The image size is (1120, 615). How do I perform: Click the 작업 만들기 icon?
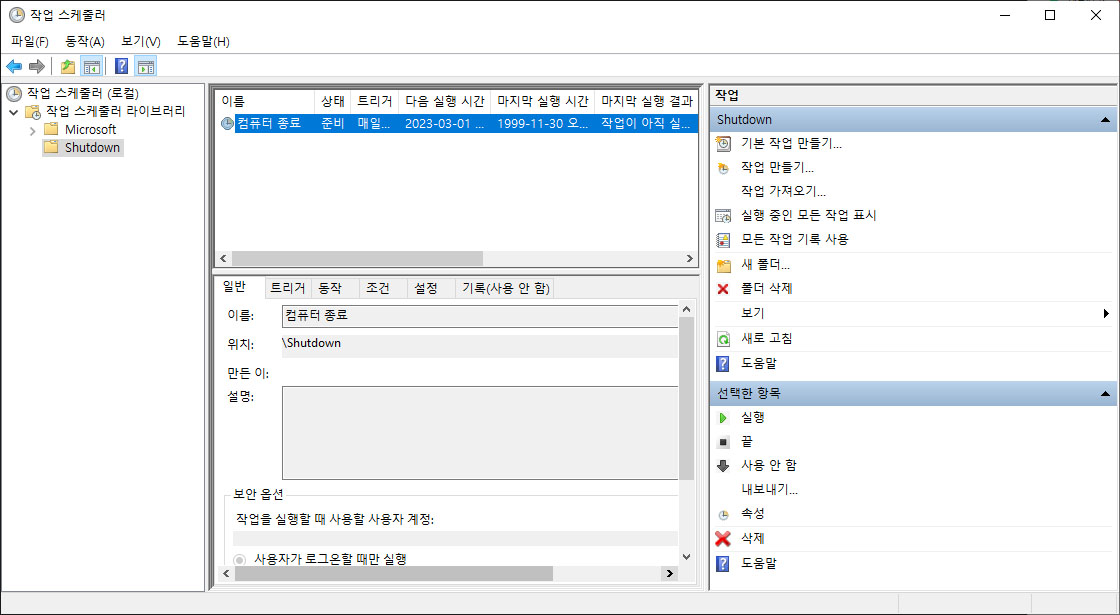pos(724,168)
